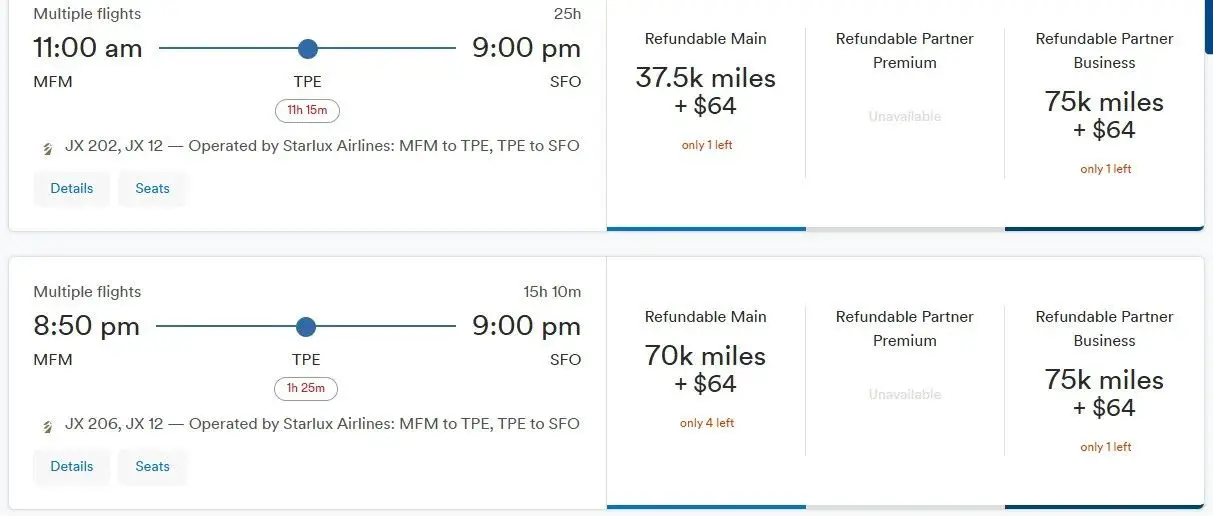View Seats for the 8:50 pm flight

coord(152,466)
